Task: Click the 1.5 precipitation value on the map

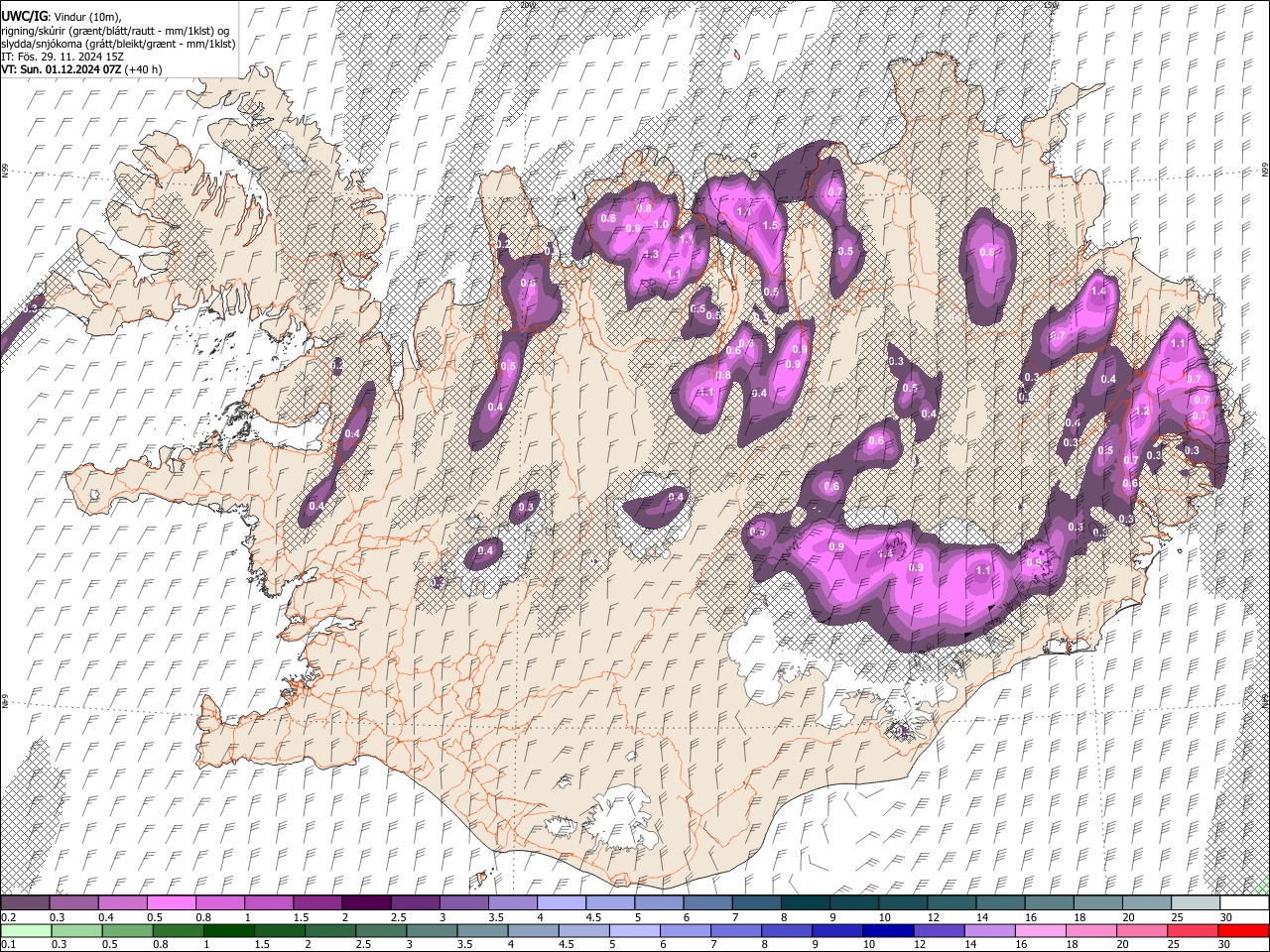Action: pyautogui.click(x=770, y=225)
